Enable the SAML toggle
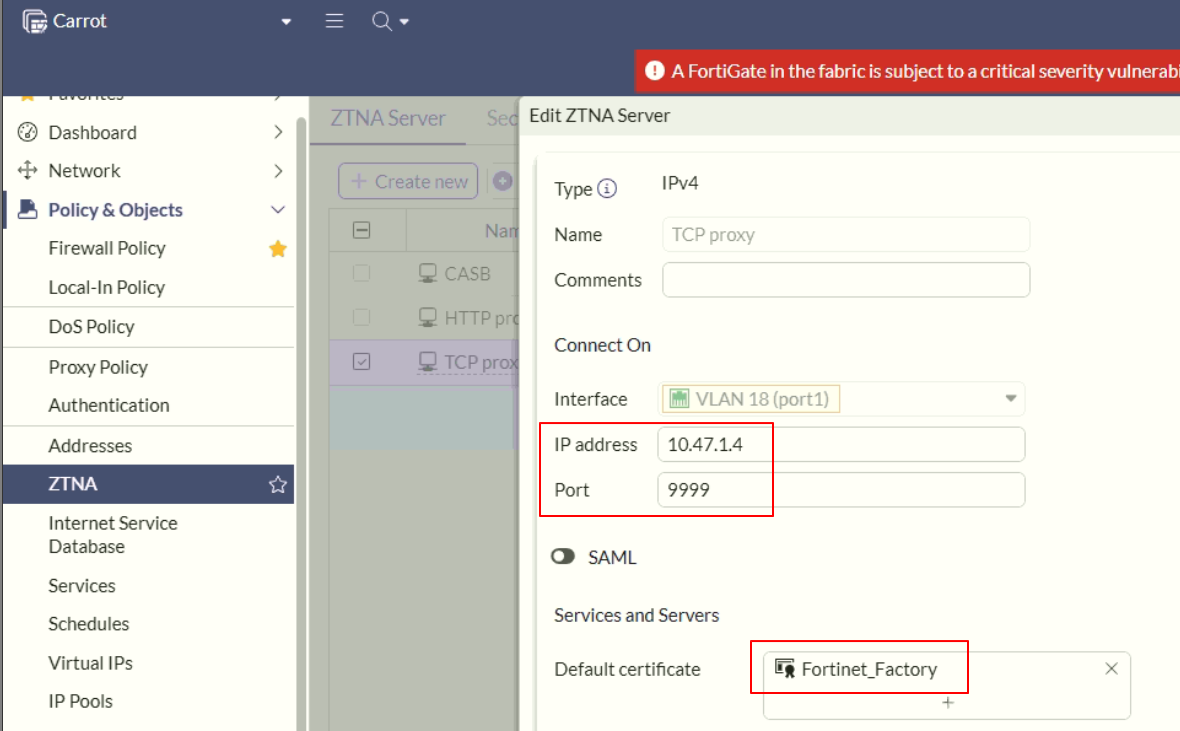 pos(563,556)
